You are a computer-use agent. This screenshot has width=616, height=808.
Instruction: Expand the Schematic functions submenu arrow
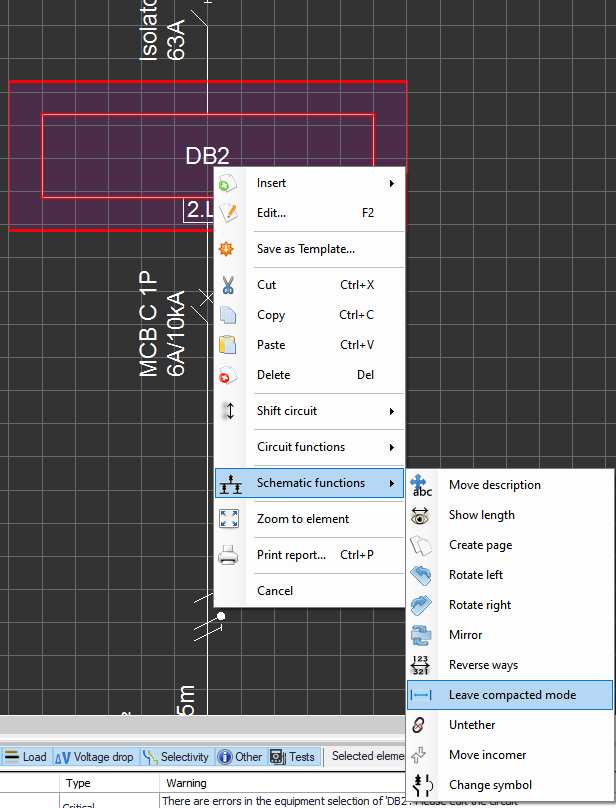click(392, 483)
